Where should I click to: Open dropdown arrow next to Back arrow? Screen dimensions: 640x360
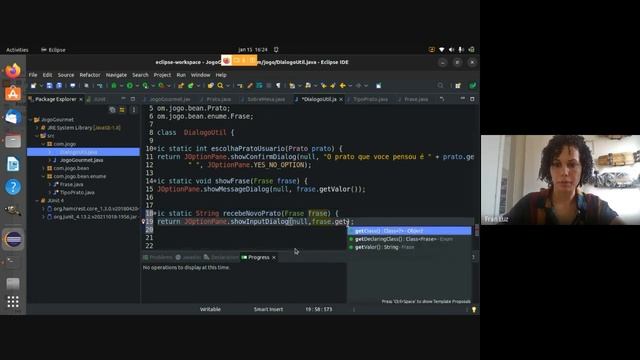[350, 86]
